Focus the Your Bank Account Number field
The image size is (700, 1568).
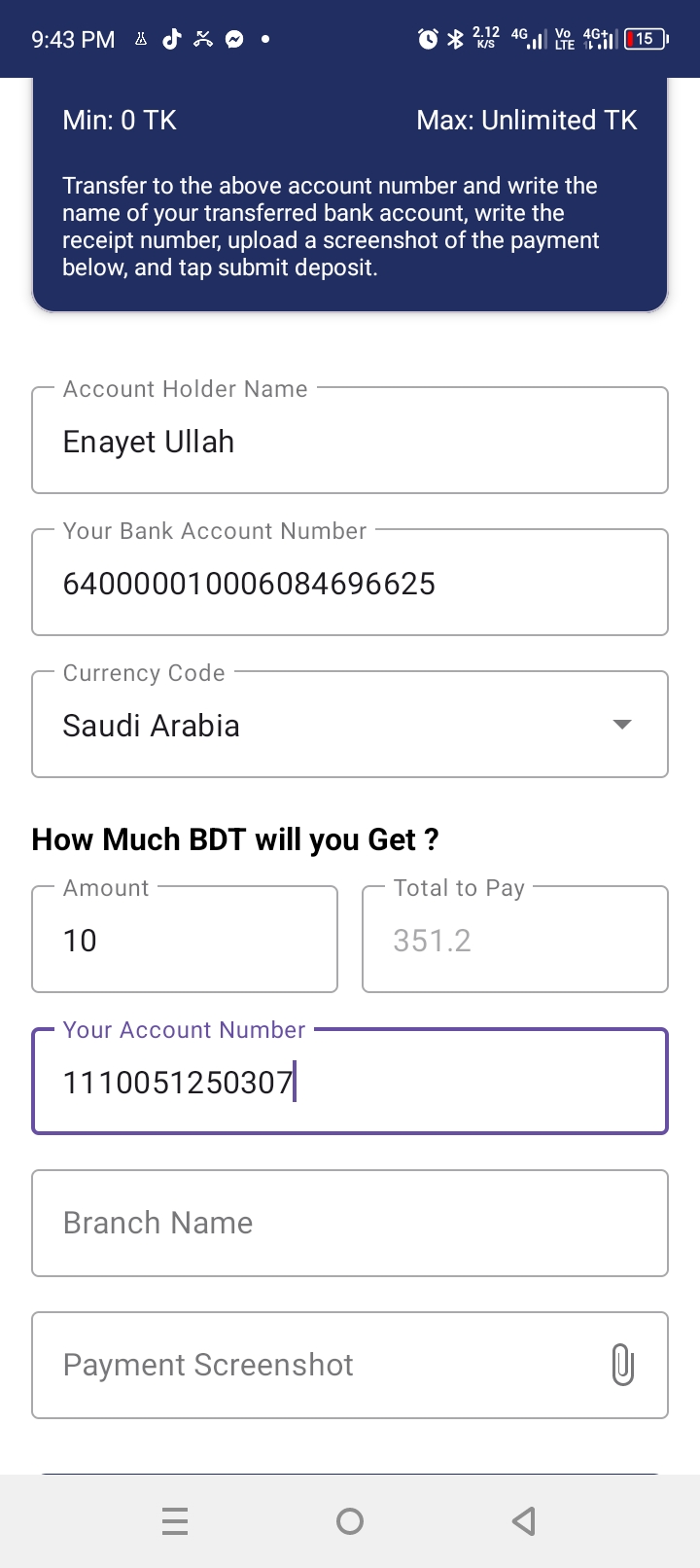click(x=350, y=584)
